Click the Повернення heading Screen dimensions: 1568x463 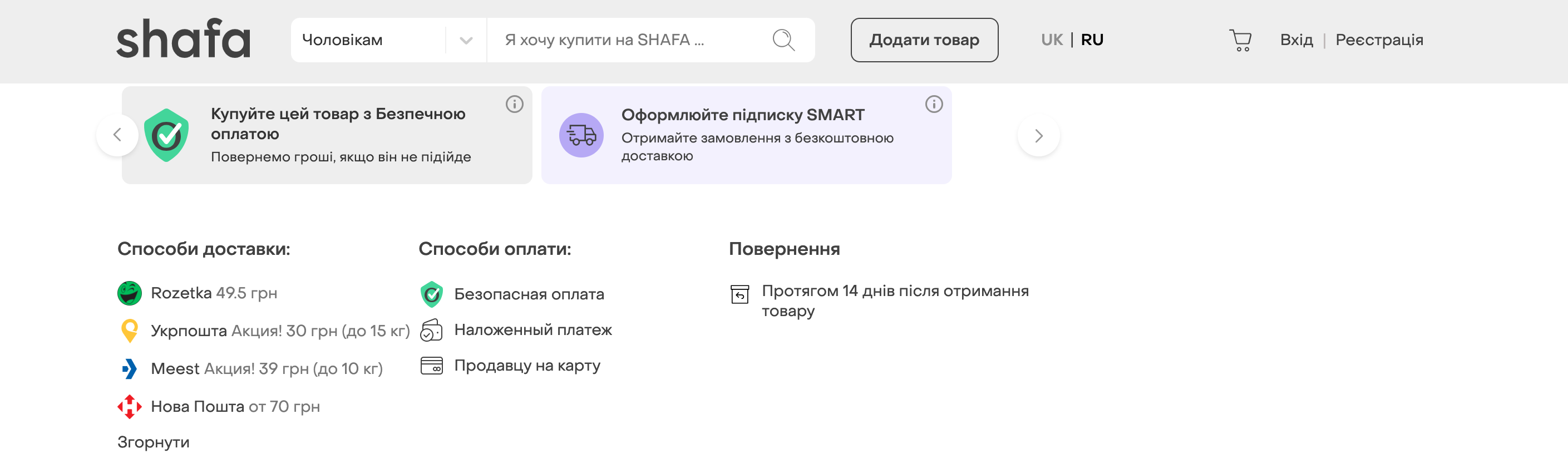click(x=784, y=249)
